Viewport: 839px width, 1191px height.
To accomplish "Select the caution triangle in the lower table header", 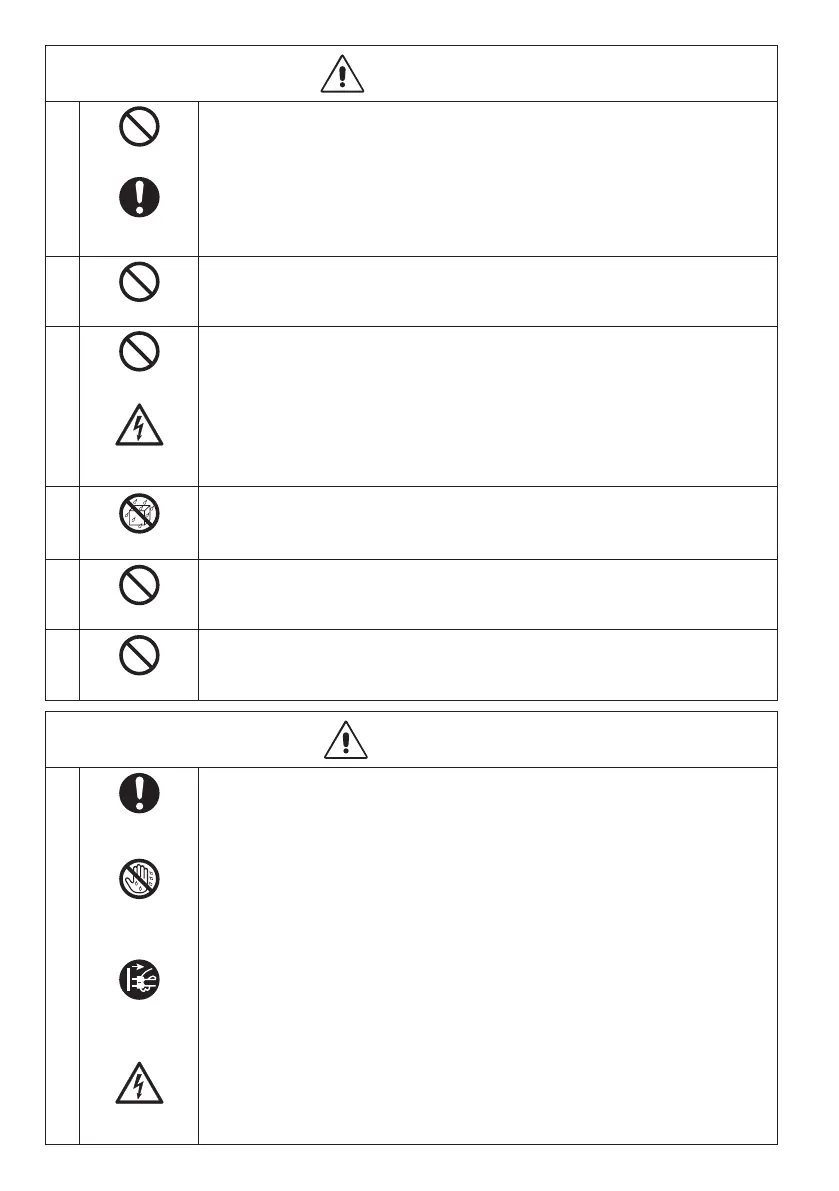I will (x=345, y=740).
